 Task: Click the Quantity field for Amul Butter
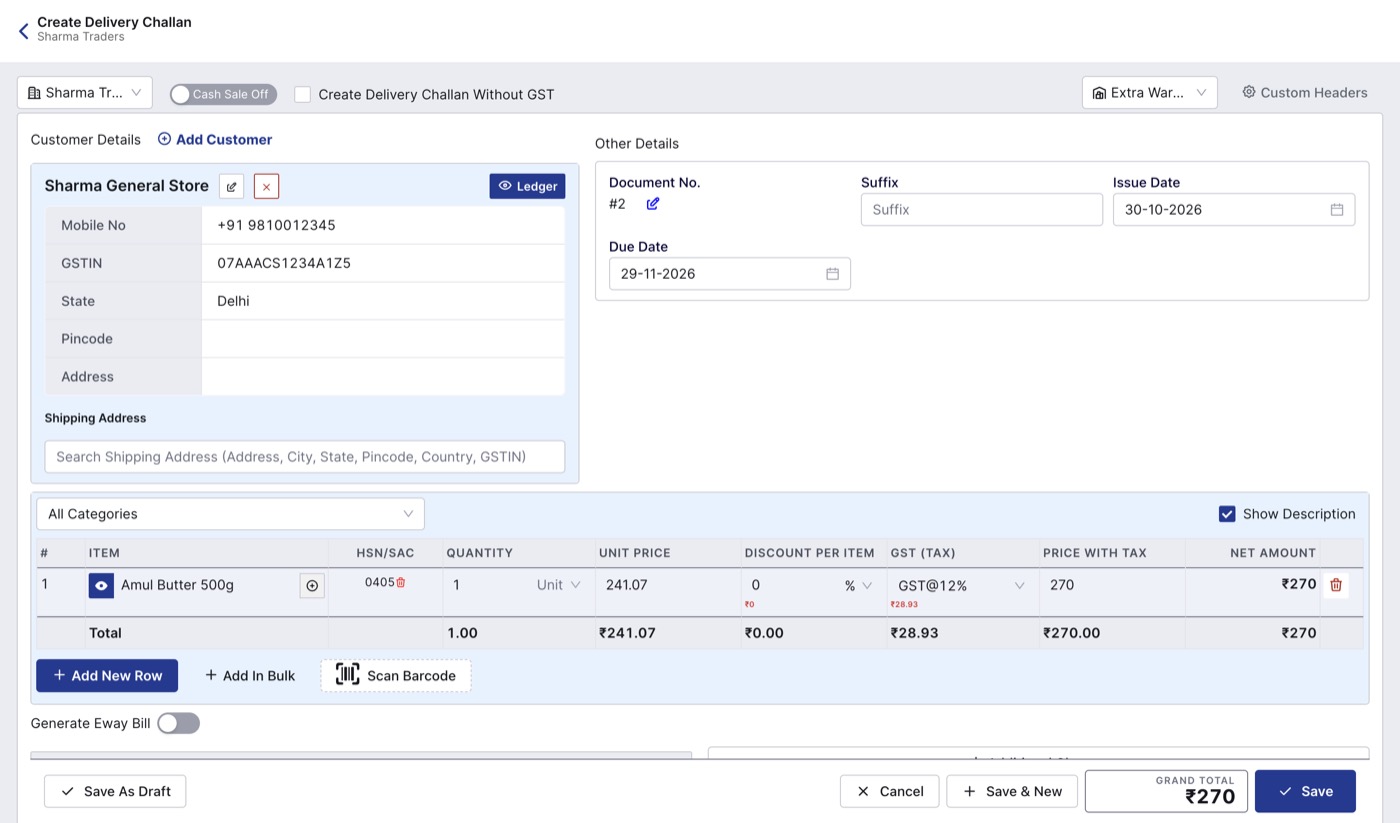click(x=488, y=585)
